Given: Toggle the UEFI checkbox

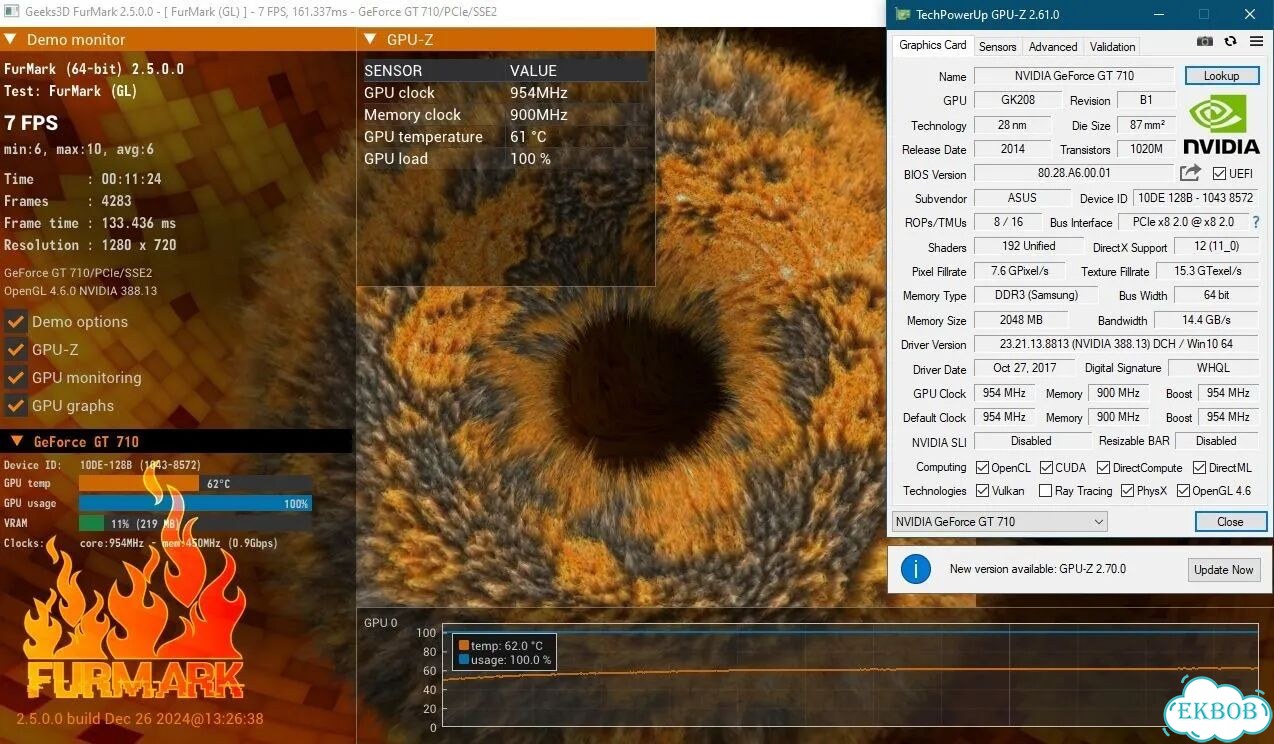Looking at the screenshot, I should click(1219, 173).
